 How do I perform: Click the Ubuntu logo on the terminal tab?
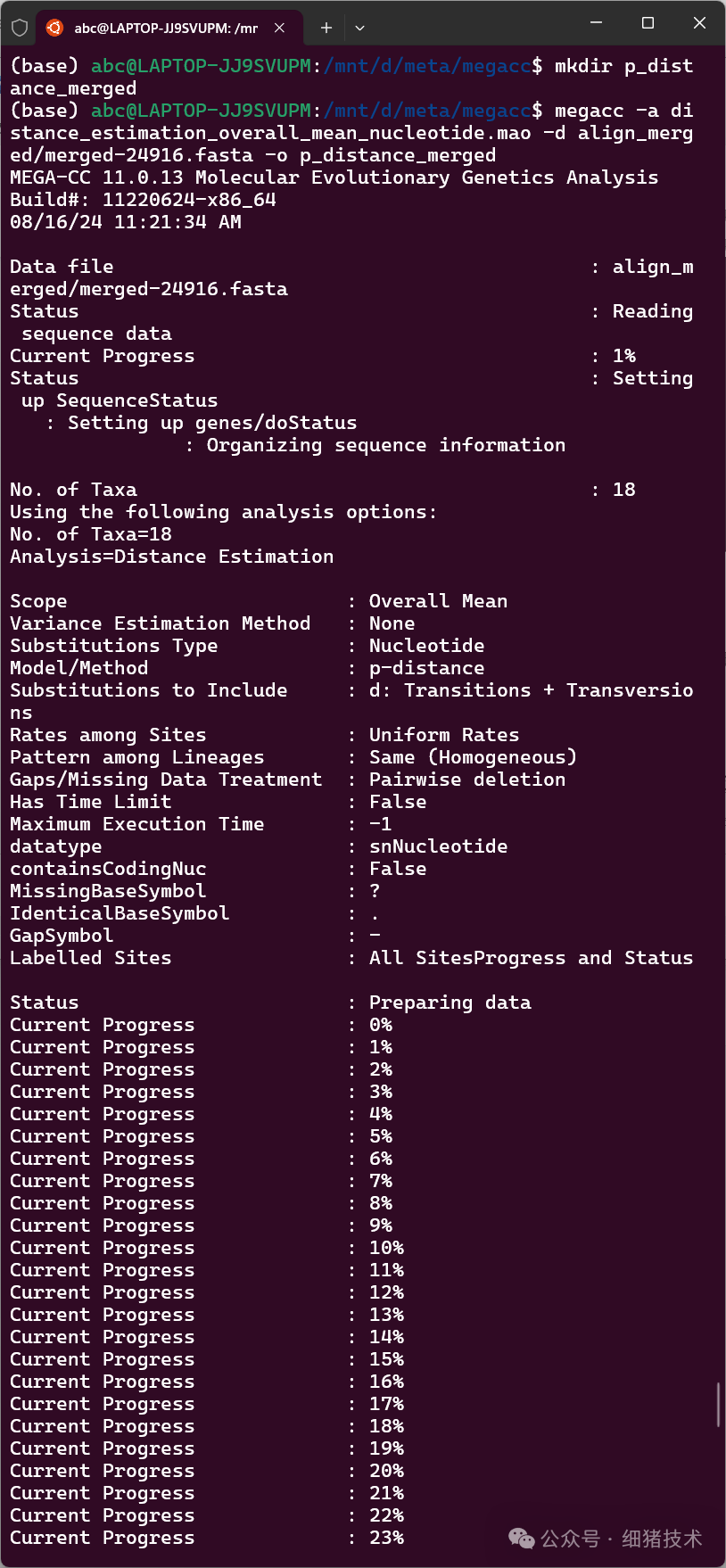pos(54,28)
